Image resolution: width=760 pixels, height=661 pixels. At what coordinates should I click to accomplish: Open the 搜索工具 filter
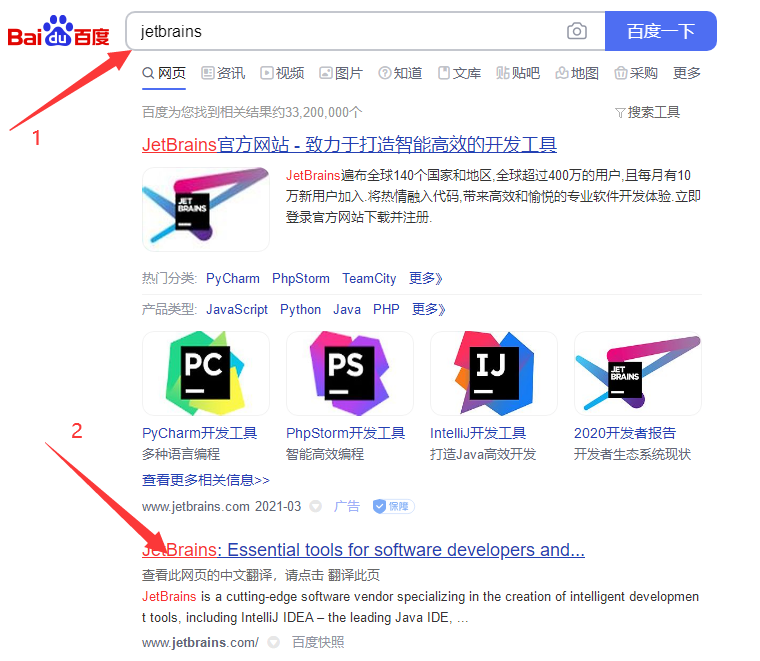(x=648, y=112)
